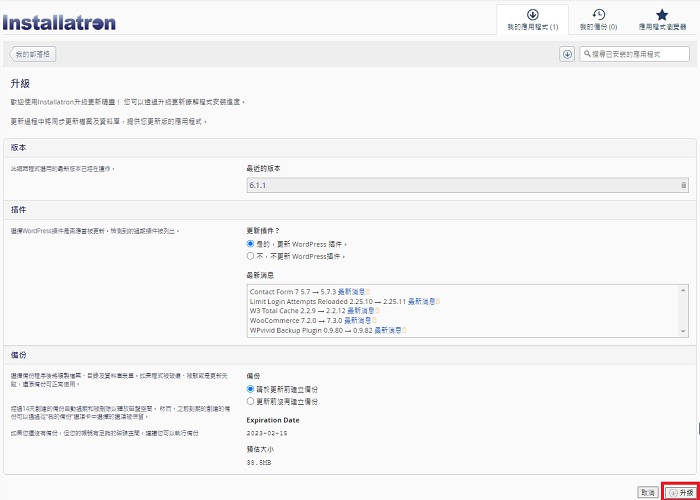Focus the search installed applications field
Viewport: 700px width, 500px height.
click(634, 54)
